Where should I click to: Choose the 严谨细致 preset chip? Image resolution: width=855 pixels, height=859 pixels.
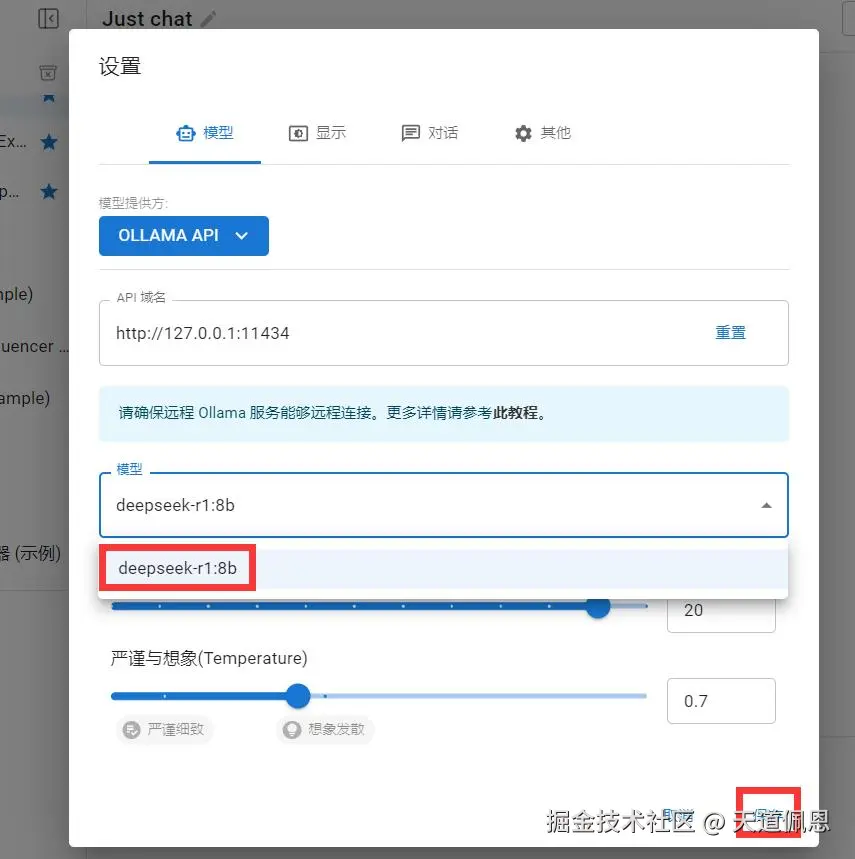click(x=164, y=729)
